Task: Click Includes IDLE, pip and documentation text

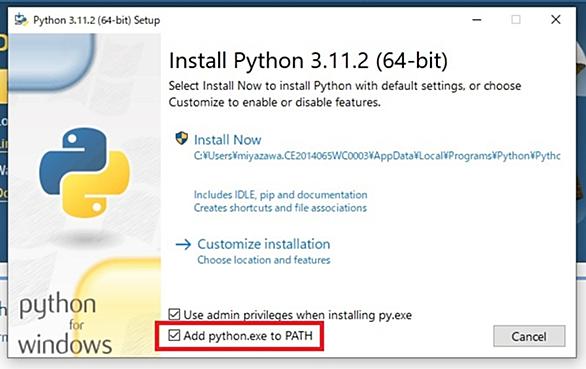Action: pyautogui.click(x=281, y=195)
